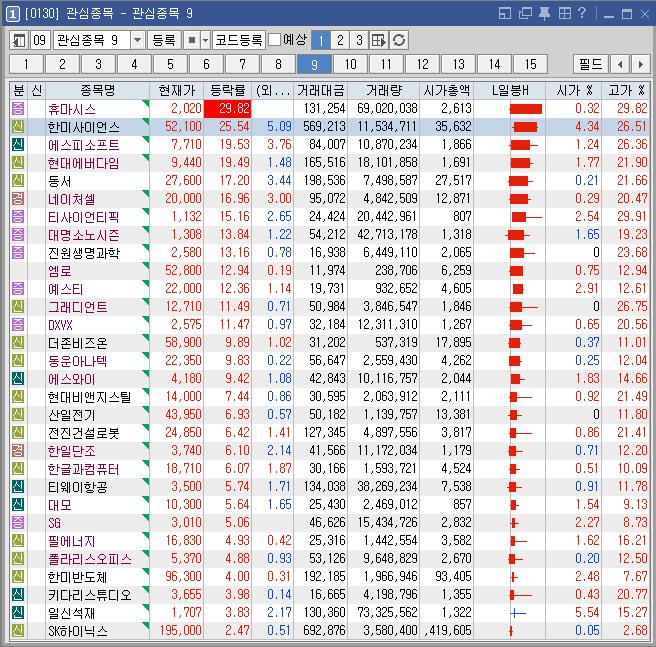The width and height of the screenshot is (656, 647).
Task: Select stock name 폴라리스오피스
Action: [90, 559]
